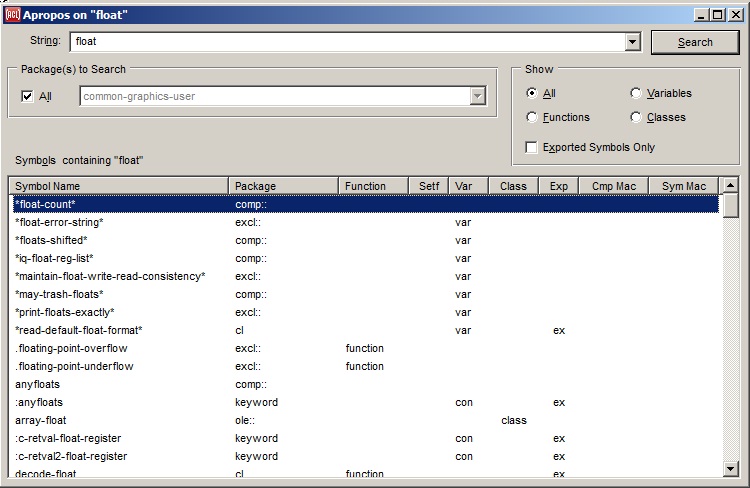This screenshot has width=750, height=488.
Task: Select *read-default-float-format* in list
Action: point(79,330)
